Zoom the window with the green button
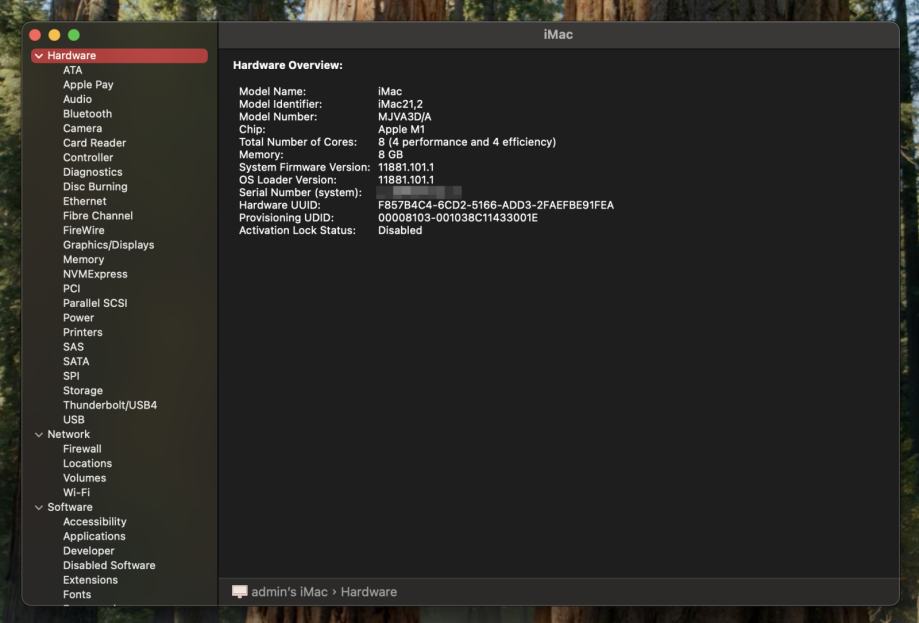 pos(74,35)
